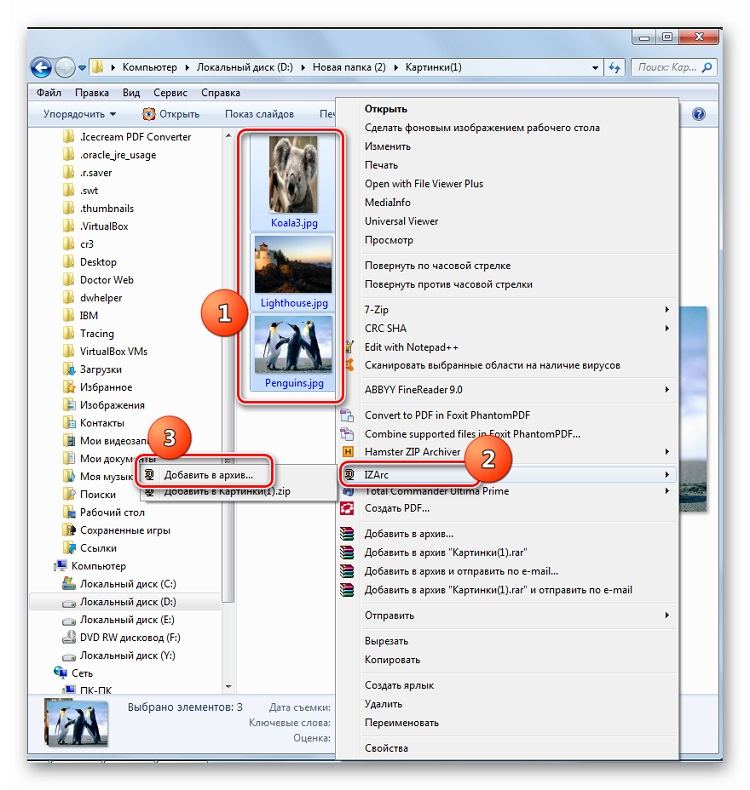The image size is (750, 790).
Task: Open recent pages dropdown next to Forward
Action: 82,68
